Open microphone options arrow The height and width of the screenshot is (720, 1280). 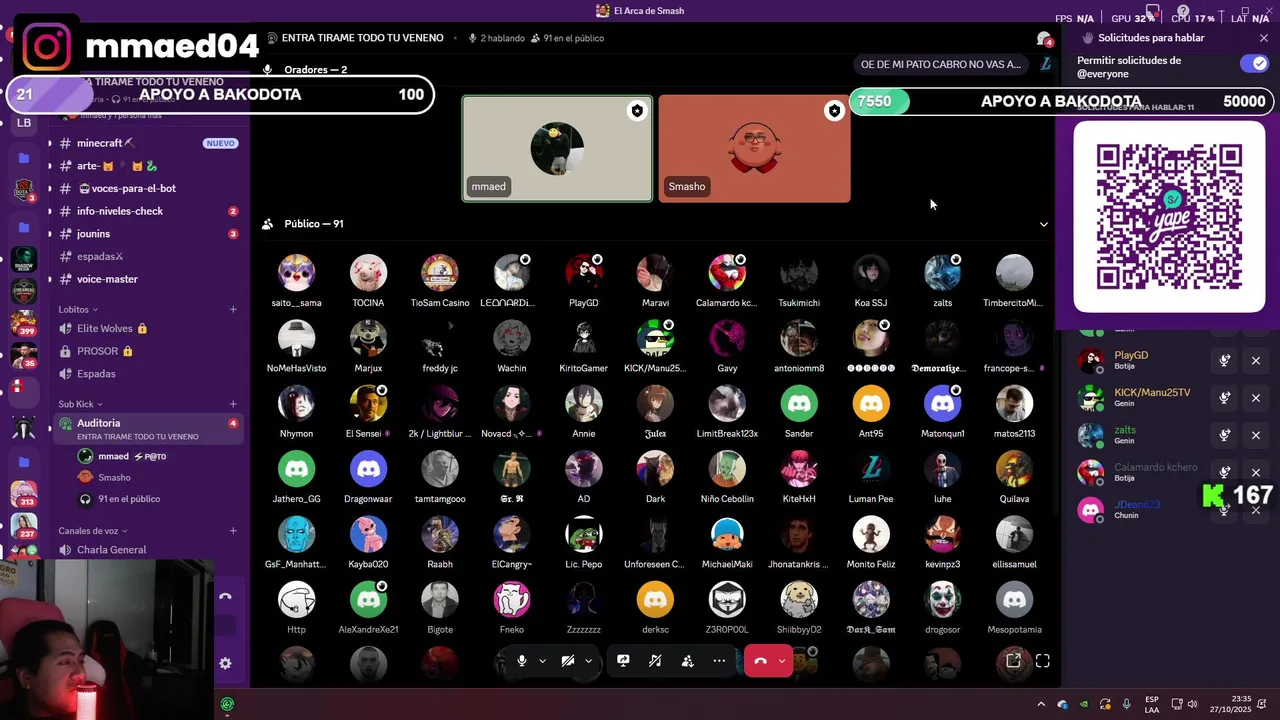[x=543, y=661]
